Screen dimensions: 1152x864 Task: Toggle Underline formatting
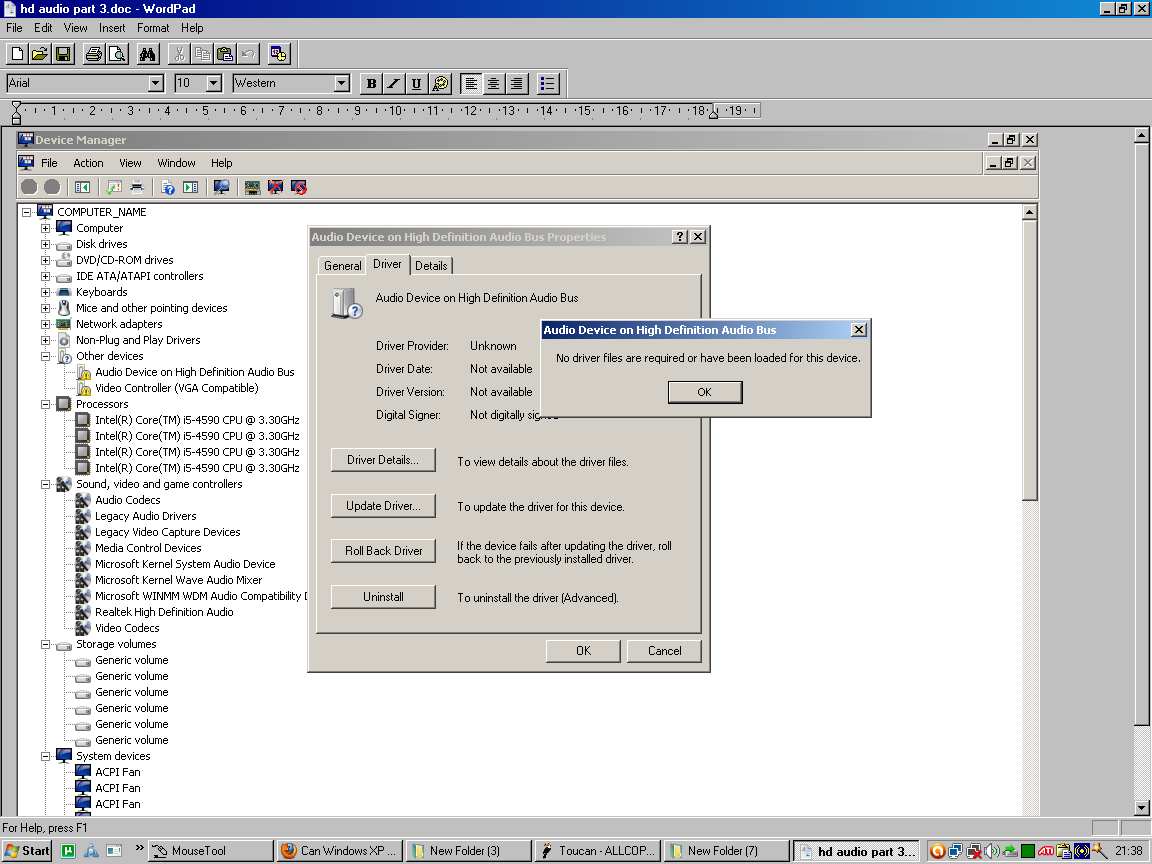pyautogui.click(x=417, y=83)
